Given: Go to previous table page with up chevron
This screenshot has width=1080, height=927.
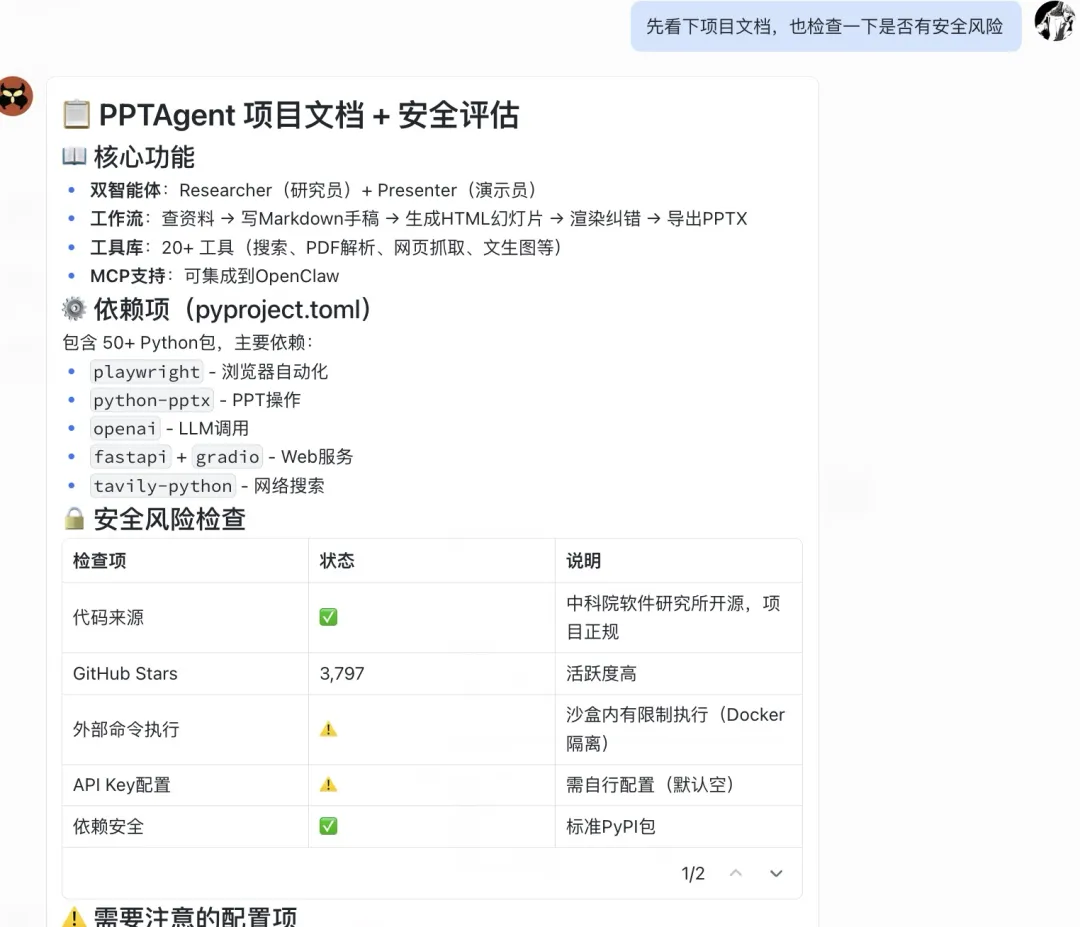Looking at the screenshot, I should click(x=736, y=873).
